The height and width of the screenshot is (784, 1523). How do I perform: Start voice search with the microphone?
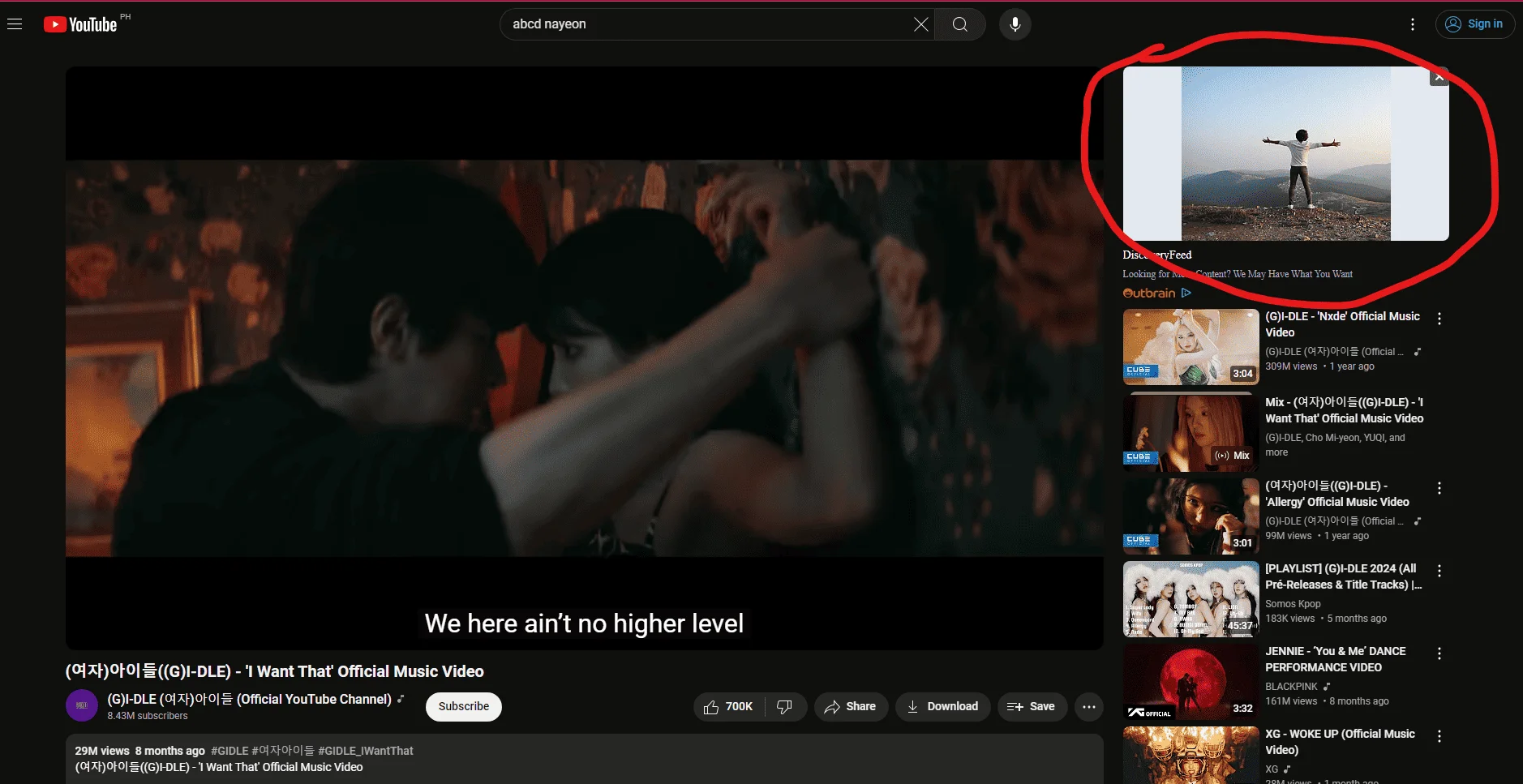(1015, 24)
